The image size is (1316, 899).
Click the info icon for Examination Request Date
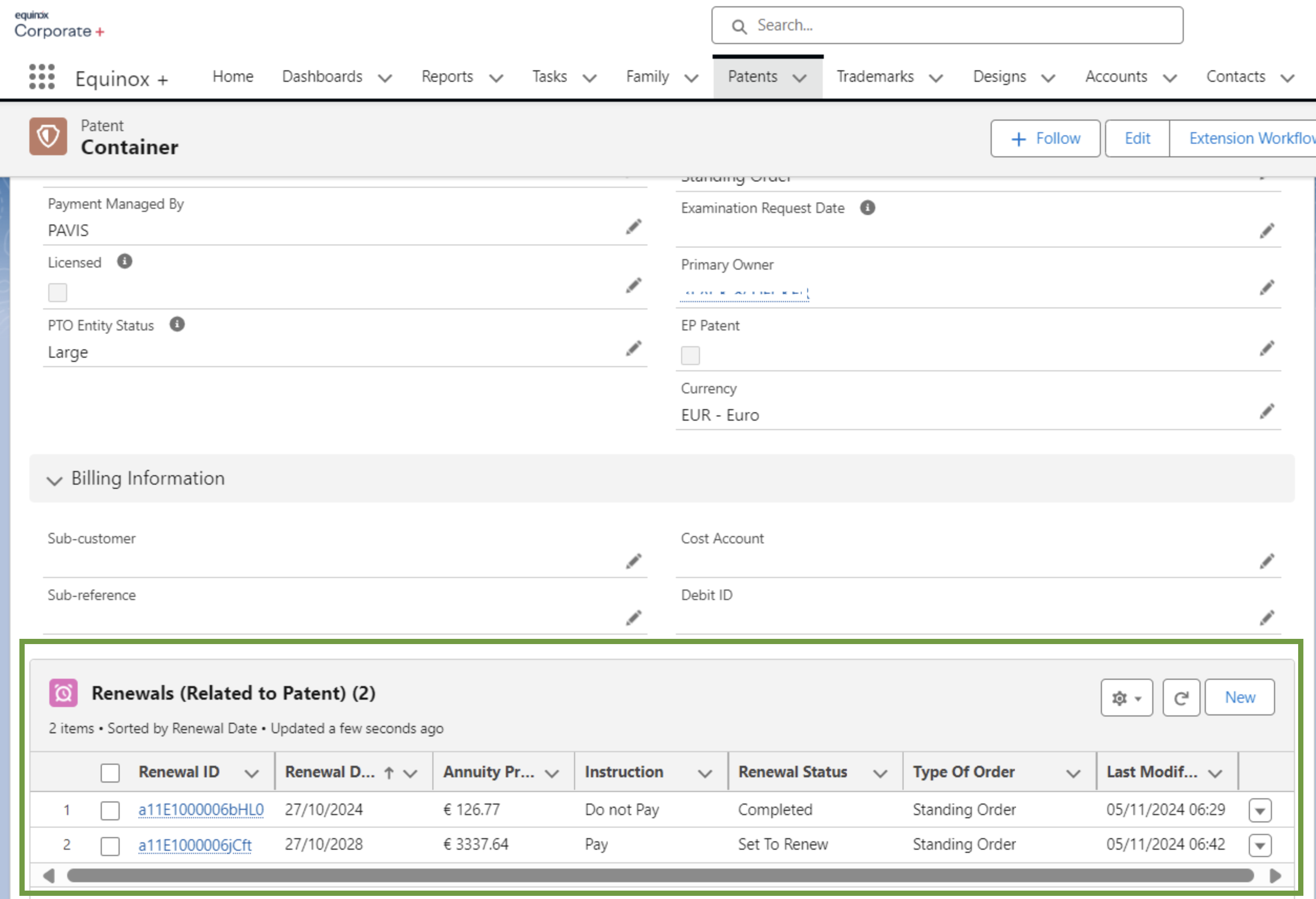click(x=867, y=208)
